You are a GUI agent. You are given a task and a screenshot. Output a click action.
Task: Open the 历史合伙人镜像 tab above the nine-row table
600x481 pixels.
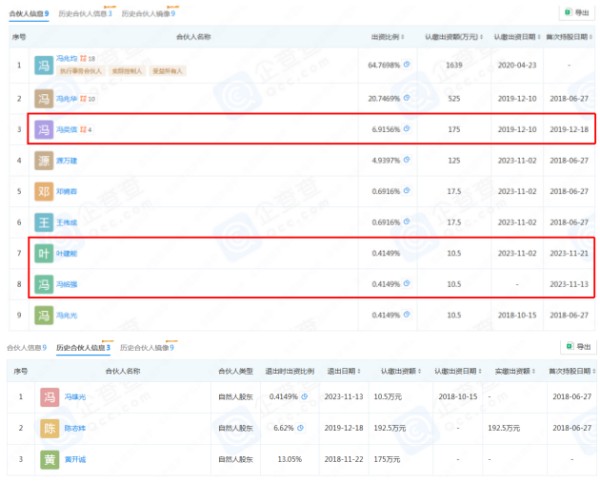coord(148,14)
